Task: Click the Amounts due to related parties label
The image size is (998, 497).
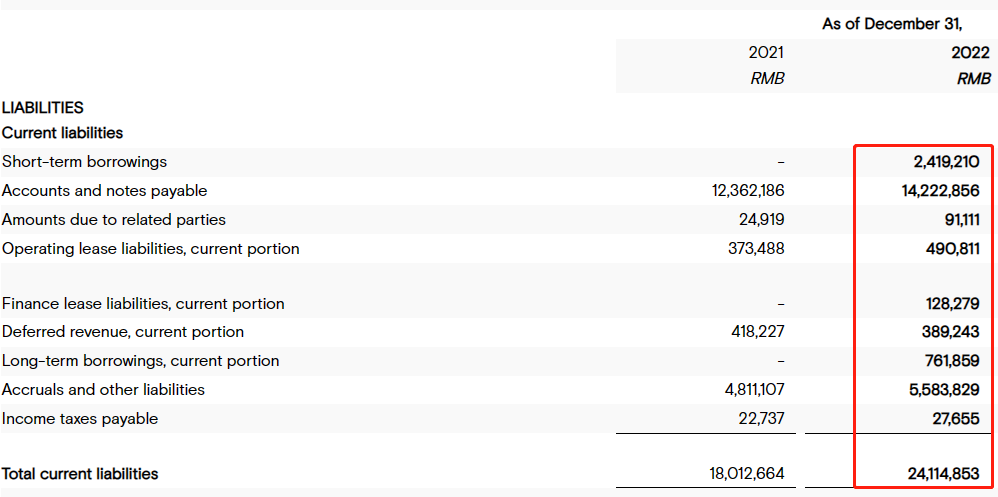Action: click(x=114, y=220)
